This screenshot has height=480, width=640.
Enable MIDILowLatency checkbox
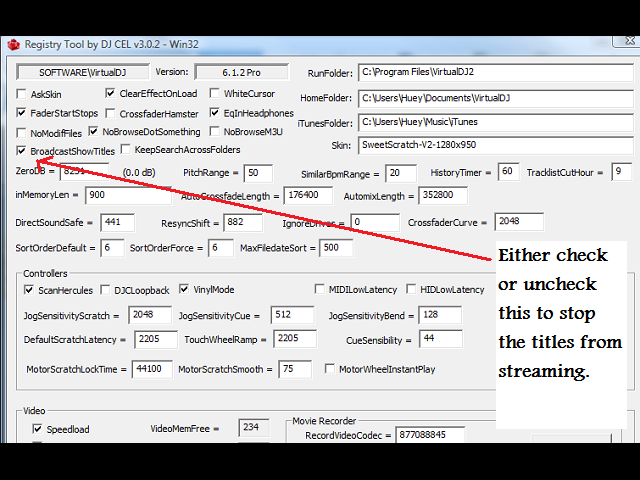pos(320,289)
